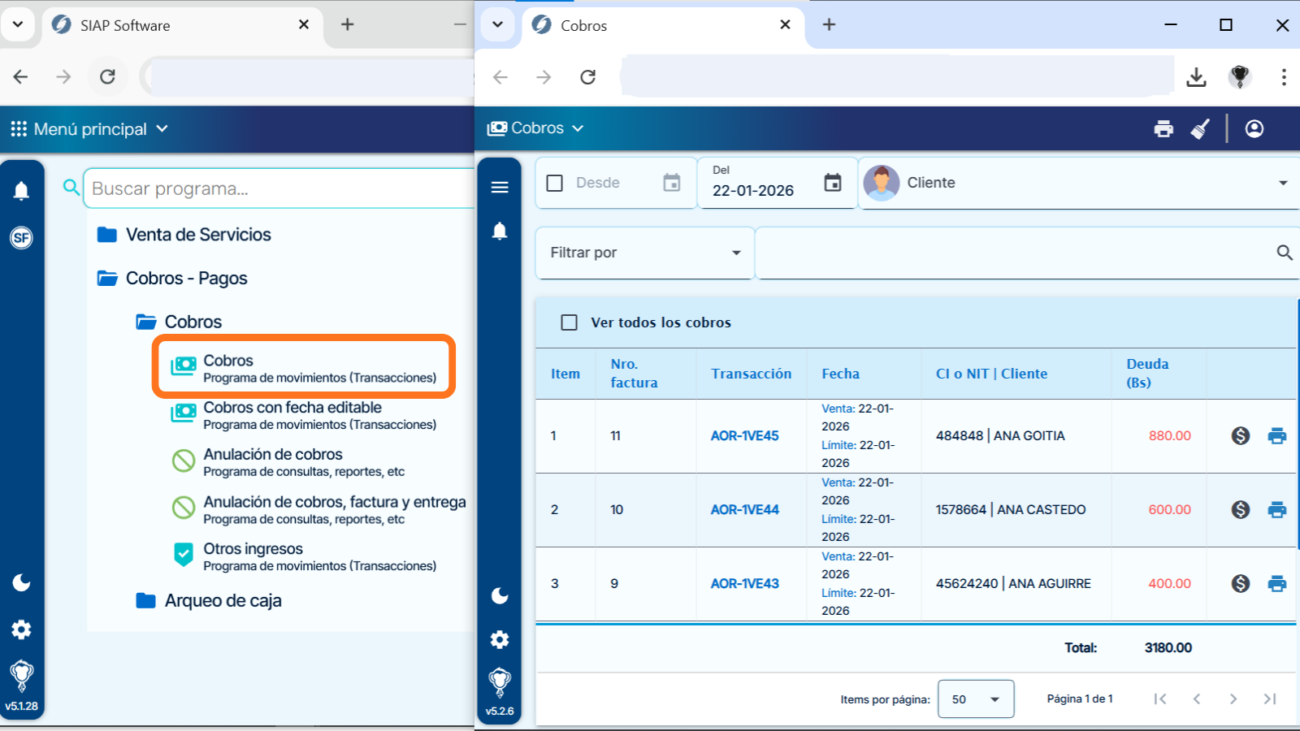Open the settings gear in the Cobros sidebar
The image size is (1300, 731).
pyautogui.click(x=500, y=640)
